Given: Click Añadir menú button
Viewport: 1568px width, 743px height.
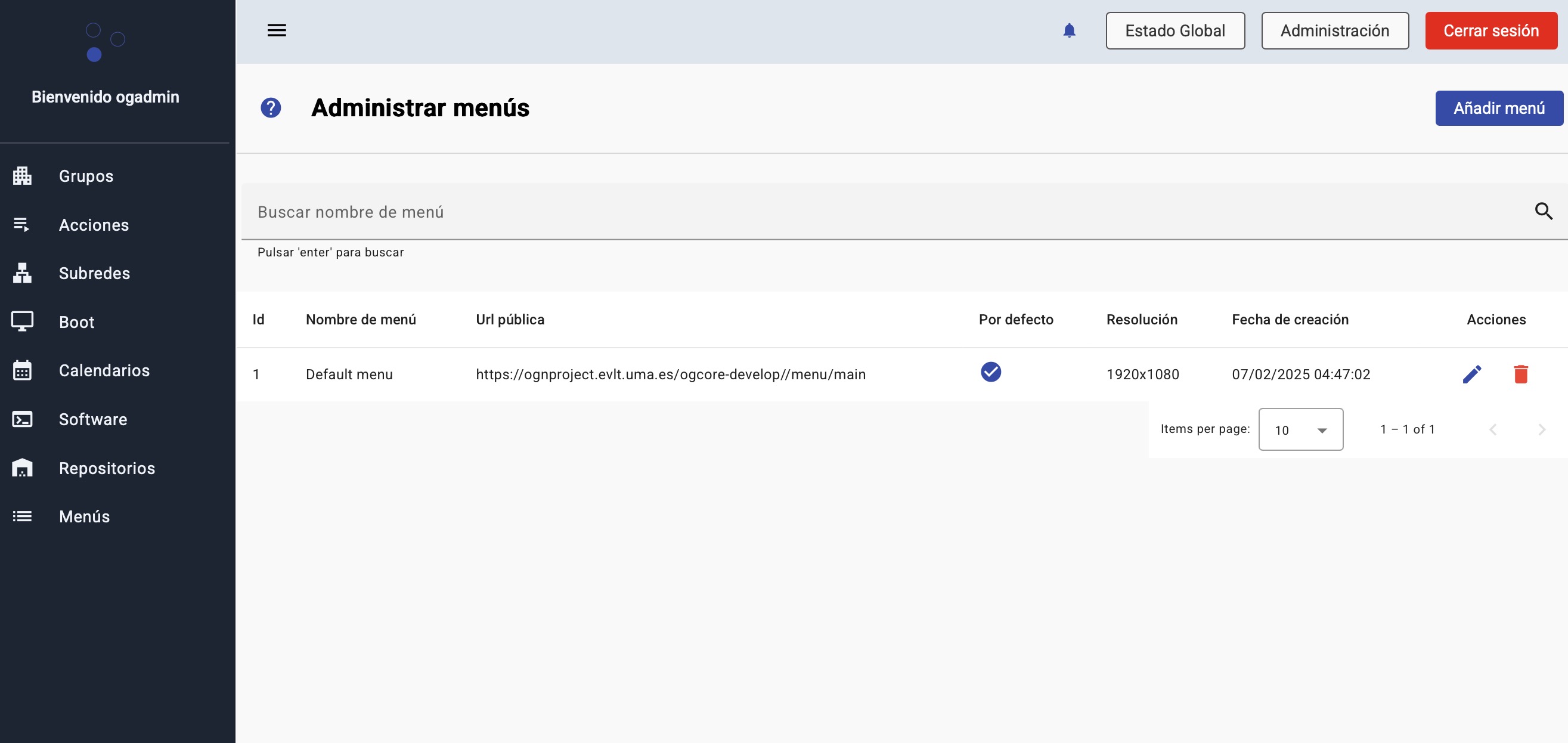Looking at the screenshot, I should pos(1499,109).
